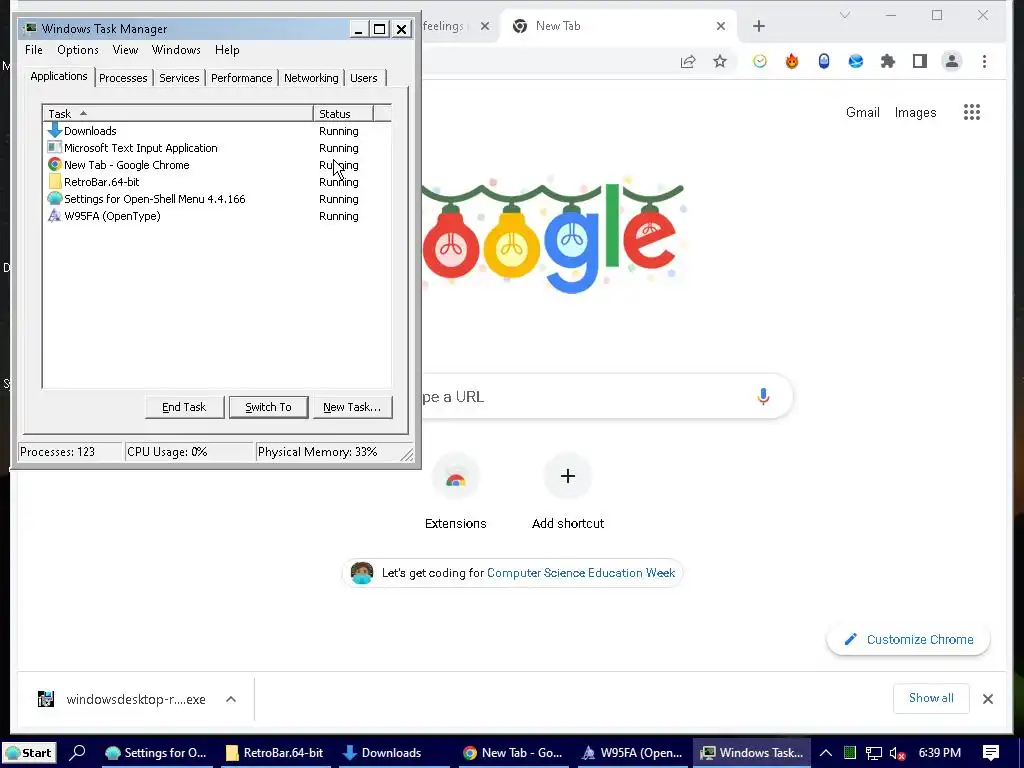Open the notification center icon in taskbar
Image resolution: width=1024 pixels, height=768 pixels.
991,752
